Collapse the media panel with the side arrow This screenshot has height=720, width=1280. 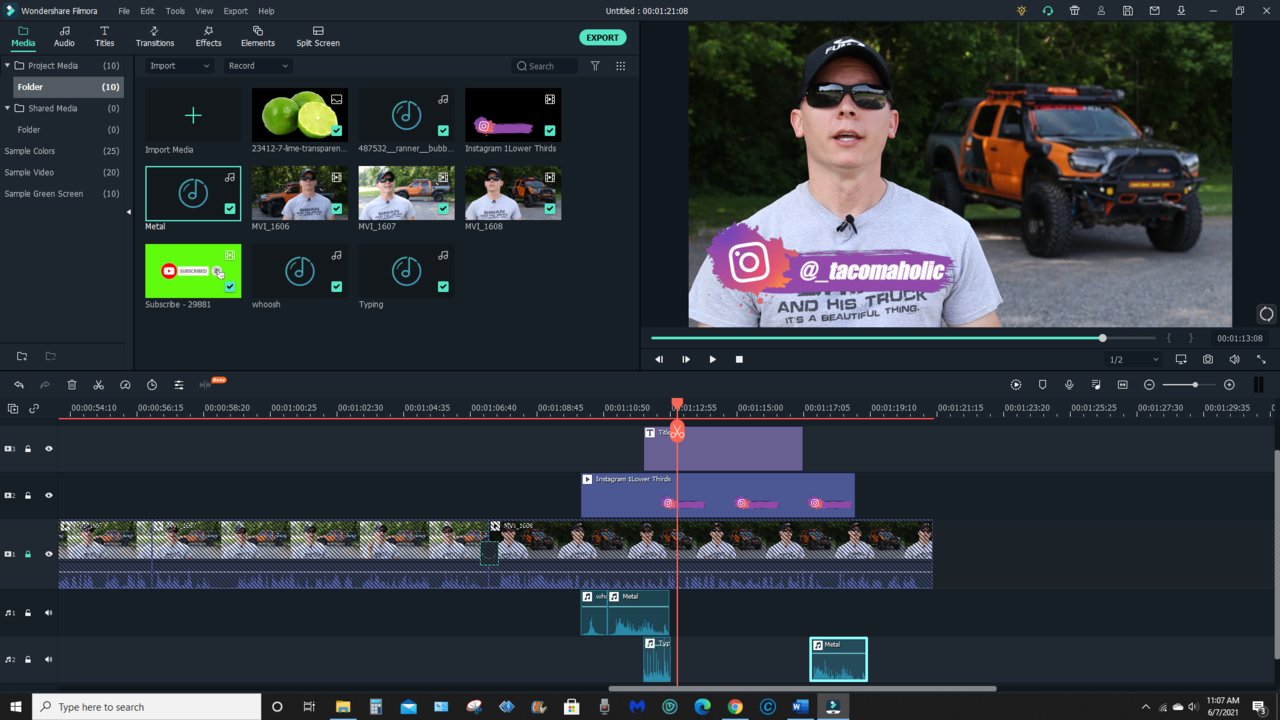coord(128,212)
